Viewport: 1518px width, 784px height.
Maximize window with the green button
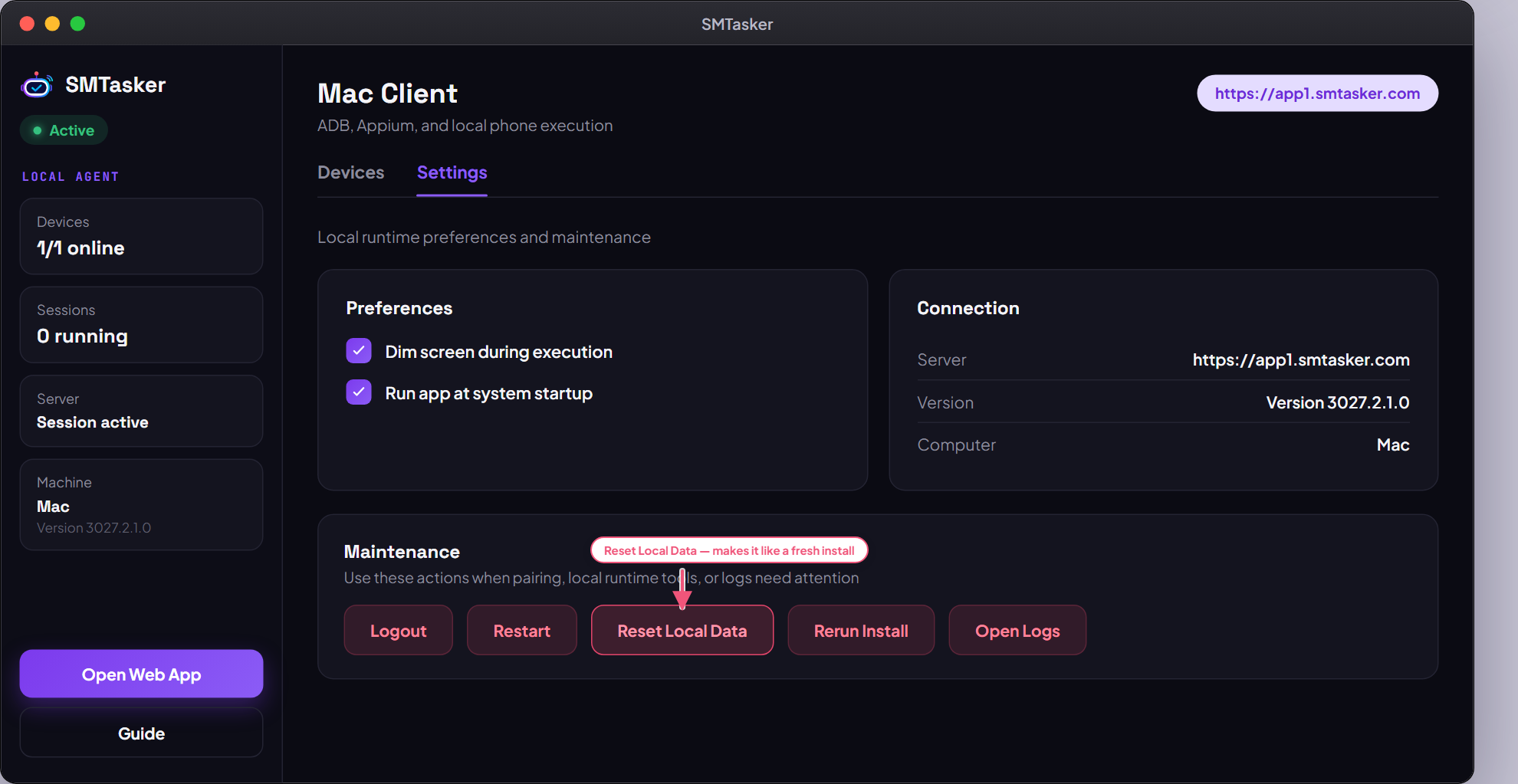(77, 24)
